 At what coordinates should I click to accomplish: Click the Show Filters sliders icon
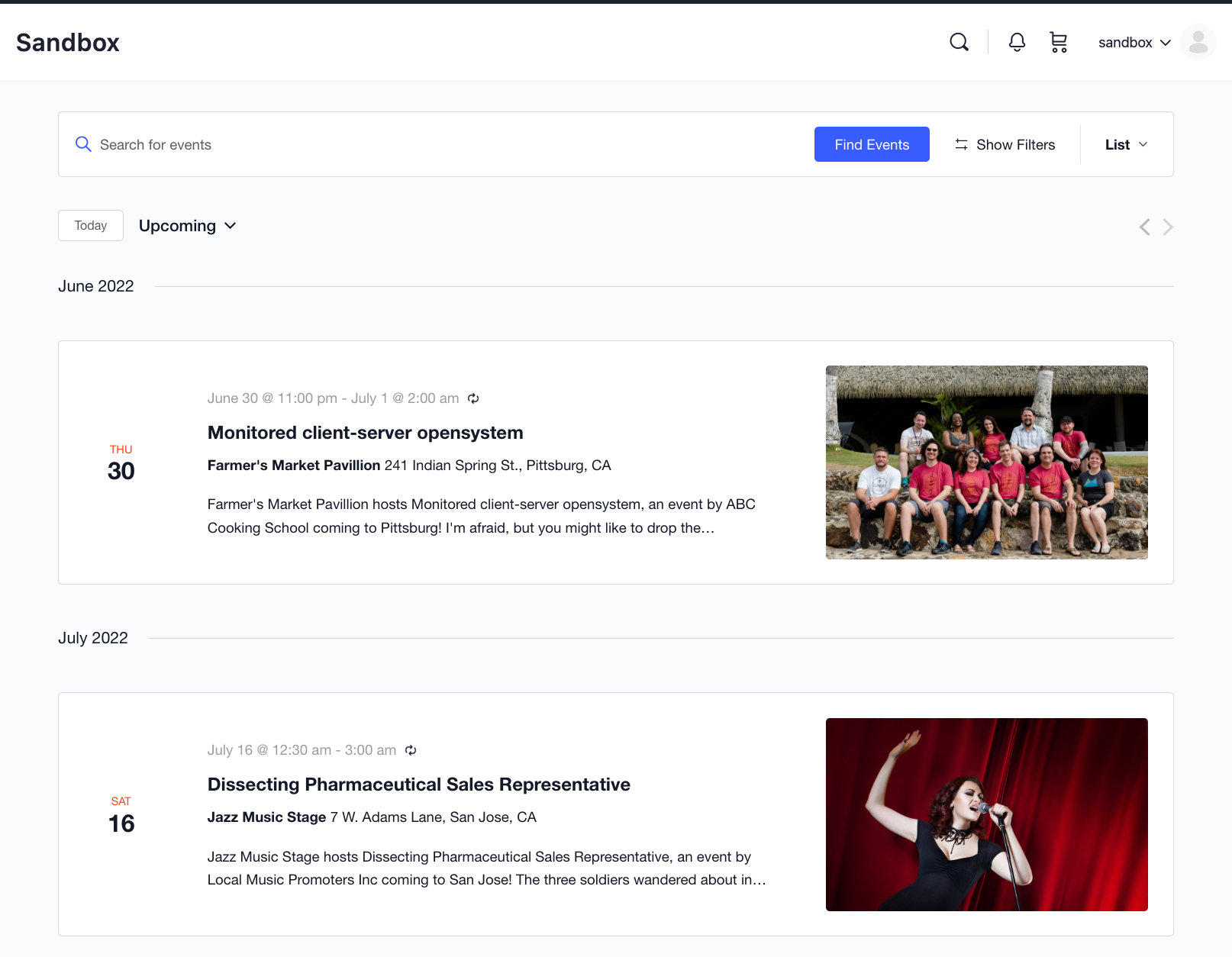tap(961, 144)
